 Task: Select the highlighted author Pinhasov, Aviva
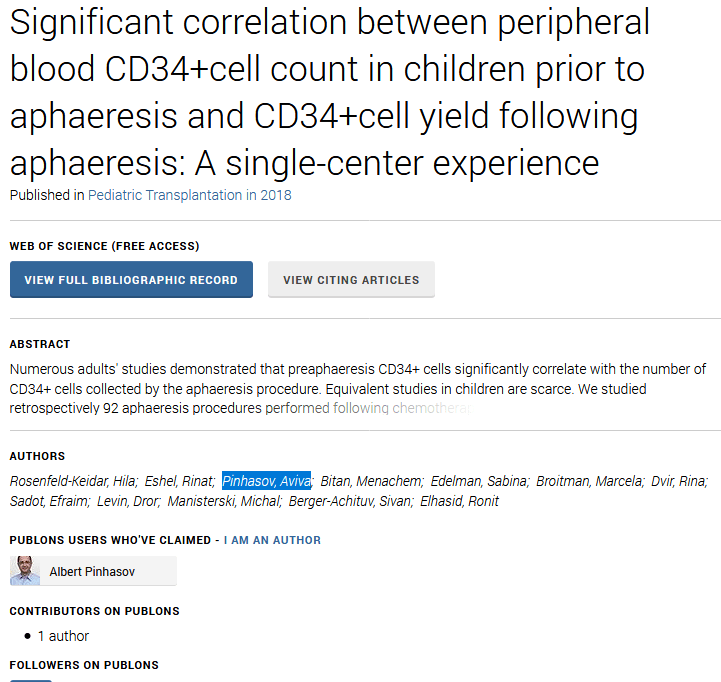pos(266,481)
